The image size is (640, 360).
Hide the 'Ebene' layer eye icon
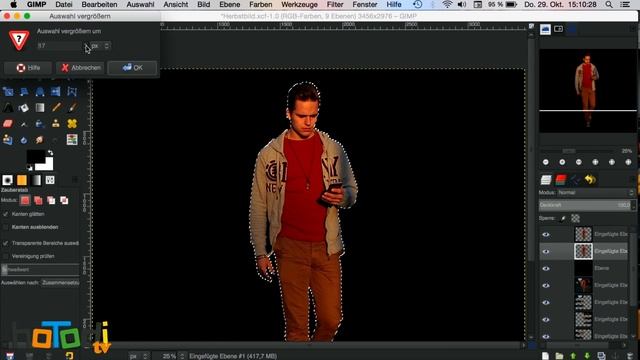point(546,269)
